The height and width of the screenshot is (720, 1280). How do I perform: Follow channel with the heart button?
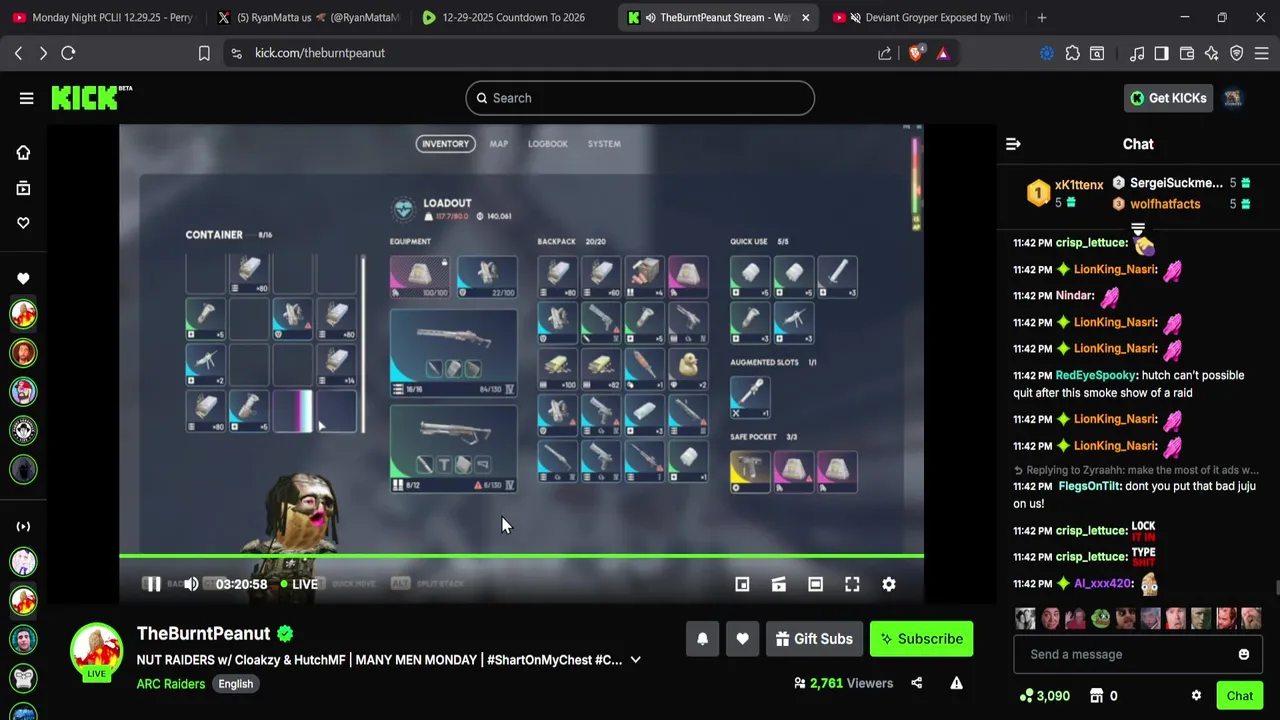742,639
